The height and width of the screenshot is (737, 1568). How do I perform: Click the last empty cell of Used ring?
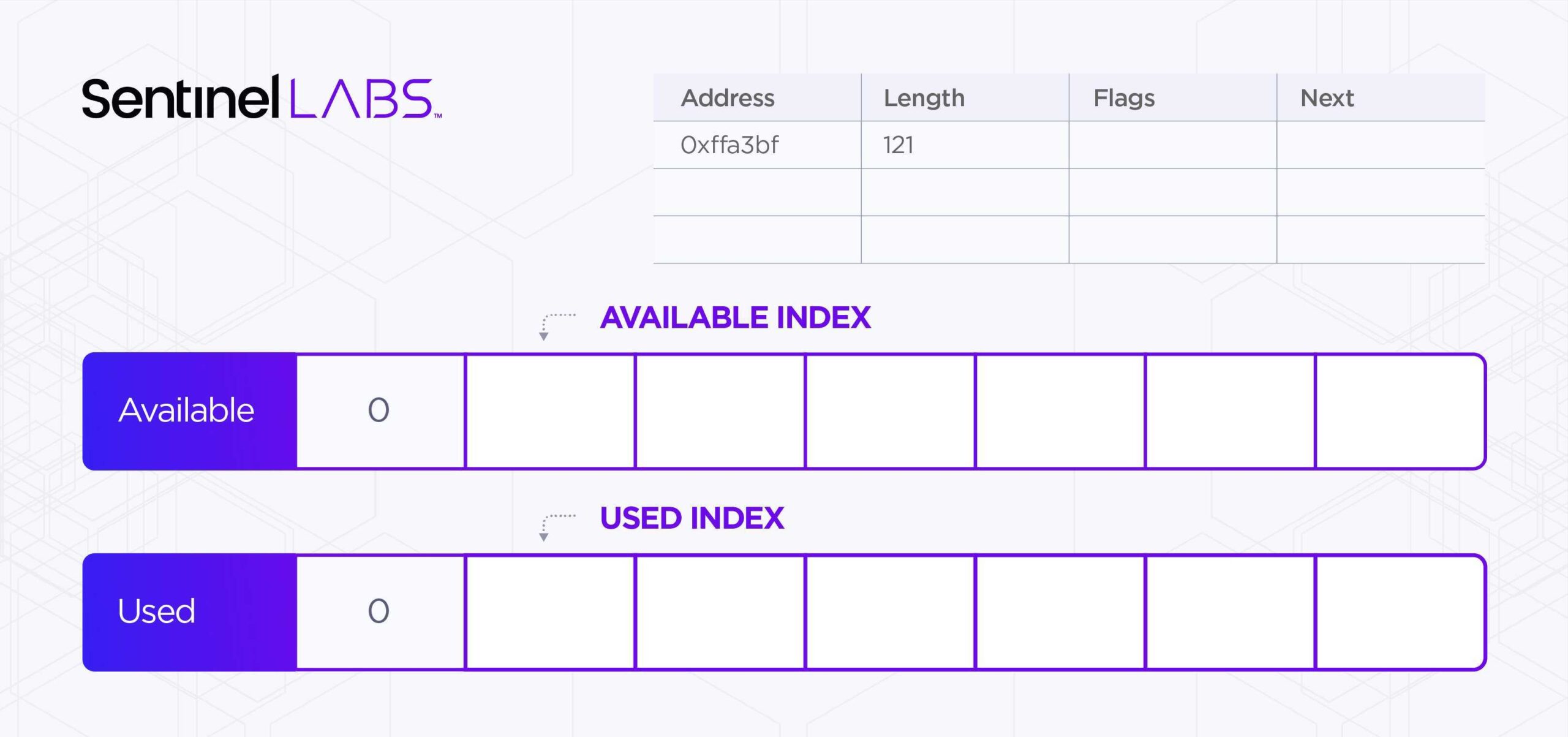tap(1399, 611)
